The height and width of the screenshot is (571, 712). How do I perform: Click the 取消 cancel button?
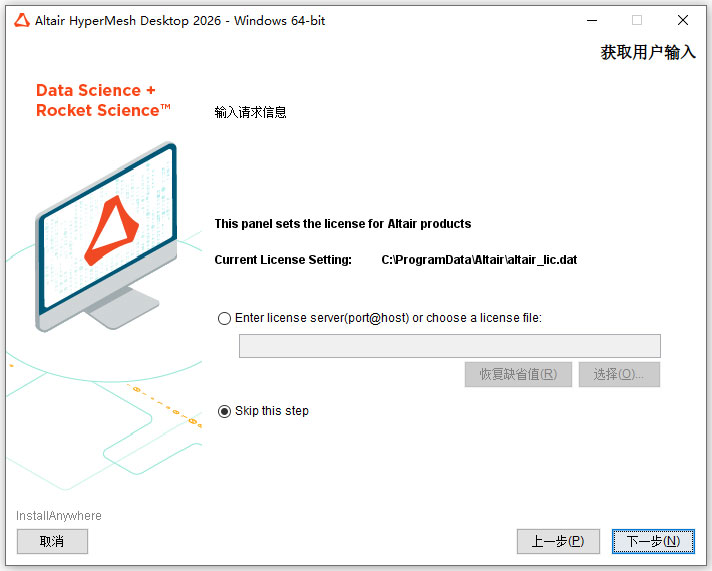click(52, 541)
